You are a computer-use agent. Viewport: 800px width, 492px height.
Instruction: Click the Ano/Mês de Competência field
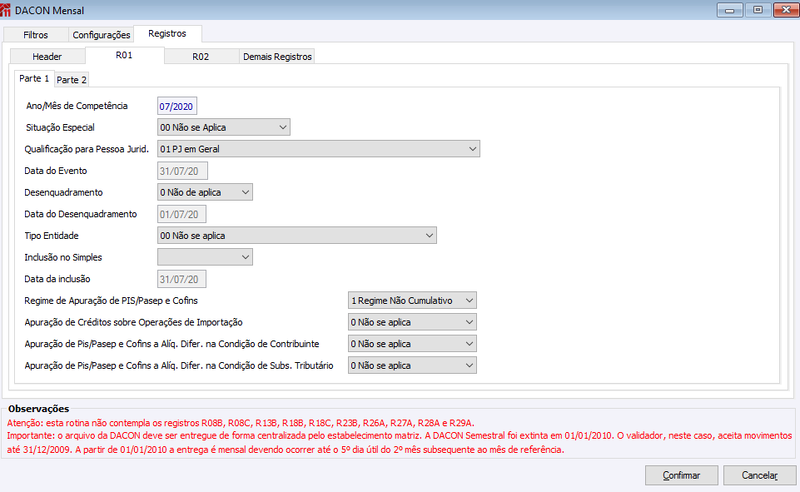click(x=177, y=106)
